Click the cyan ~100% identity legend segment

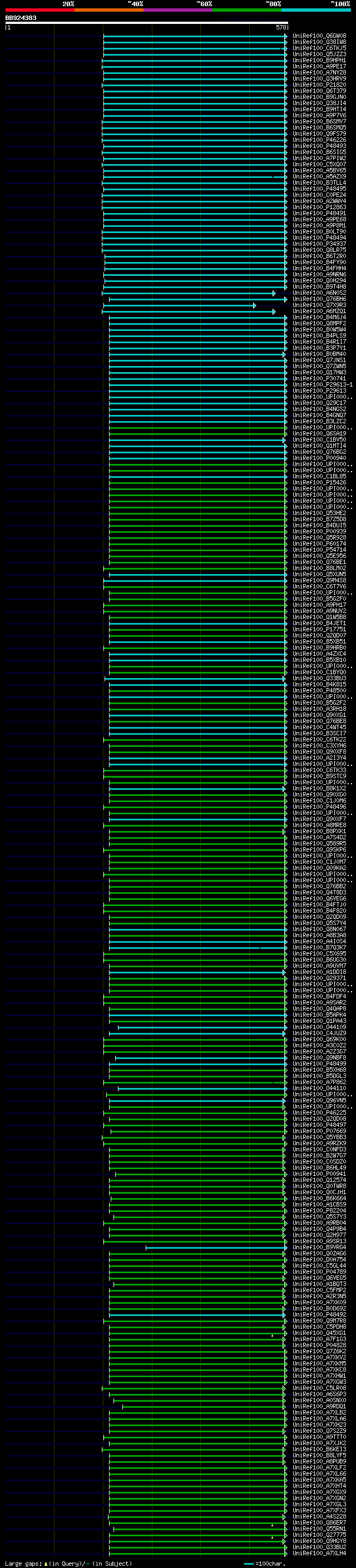point(317,10)
